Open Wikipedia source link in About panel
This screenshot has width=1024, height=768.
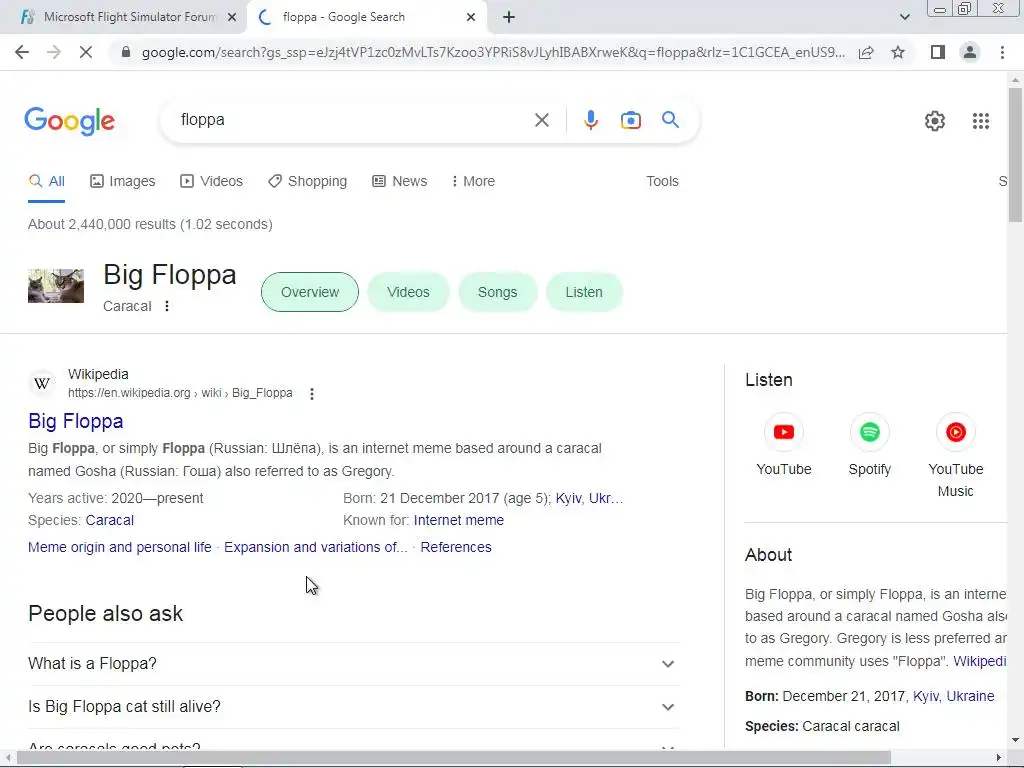click(x=980, y=661)
